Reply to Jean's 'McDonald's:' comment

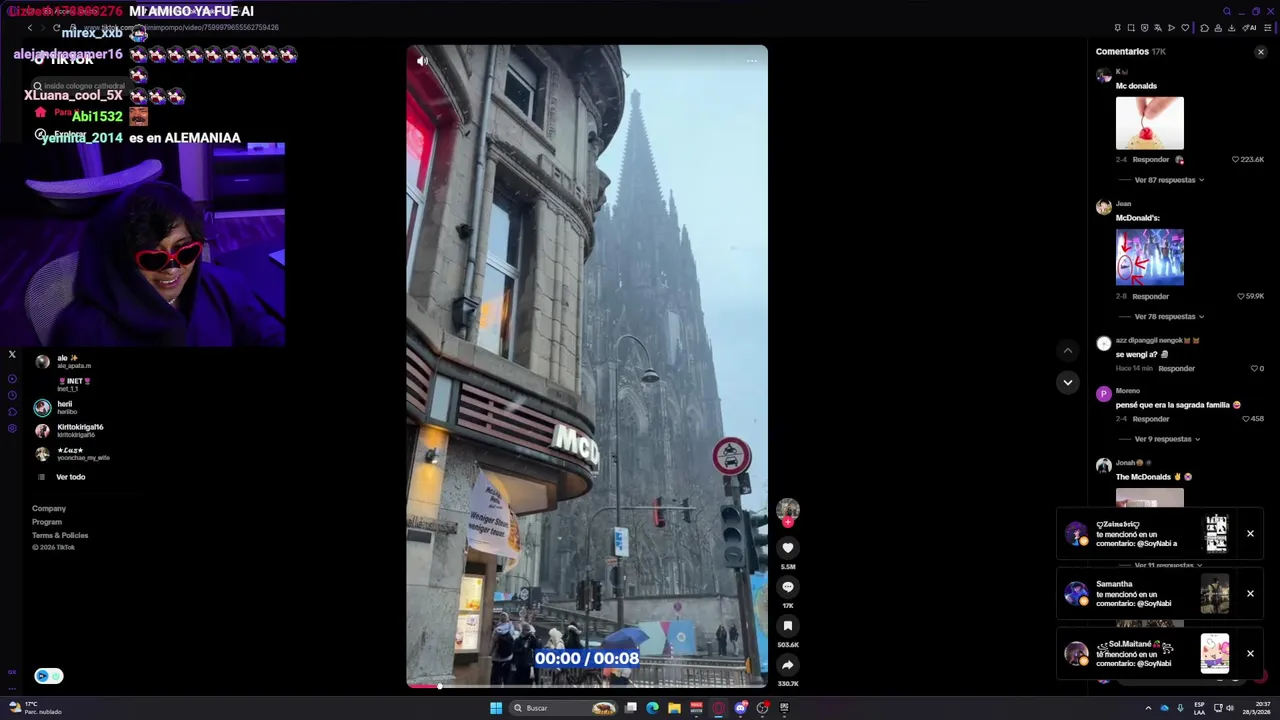(x=1150, y=296)
